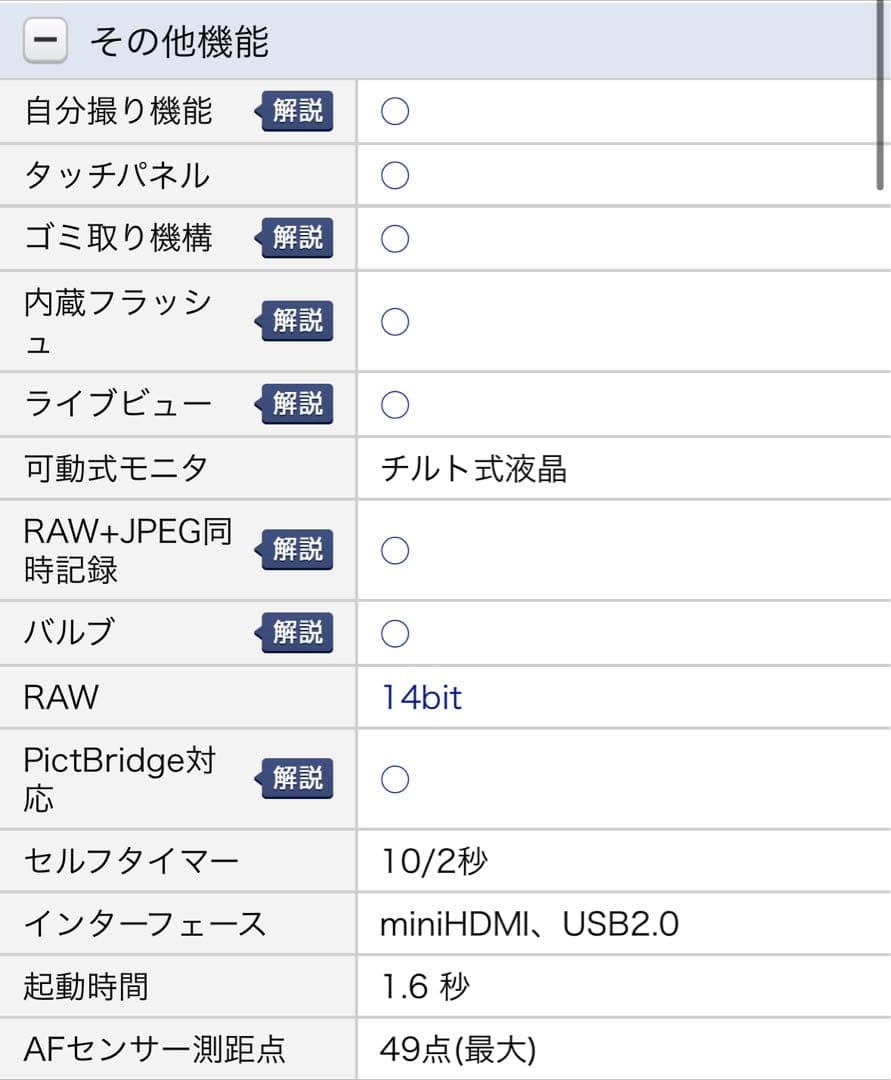Viewport: 891px width, 1080px height.
Task: Click the miniHDMI、USB2.0 interface value
Action: point(530,924)
